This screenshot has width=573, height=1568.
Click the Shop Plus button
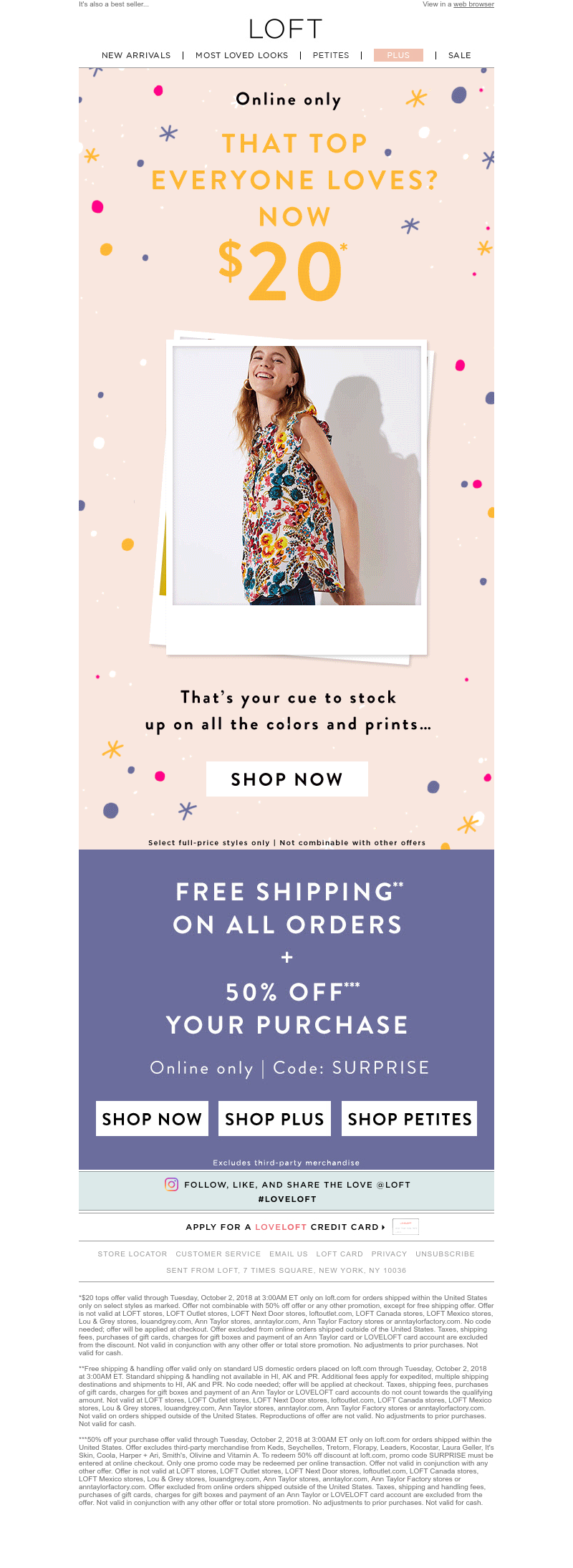[274, 1118]
